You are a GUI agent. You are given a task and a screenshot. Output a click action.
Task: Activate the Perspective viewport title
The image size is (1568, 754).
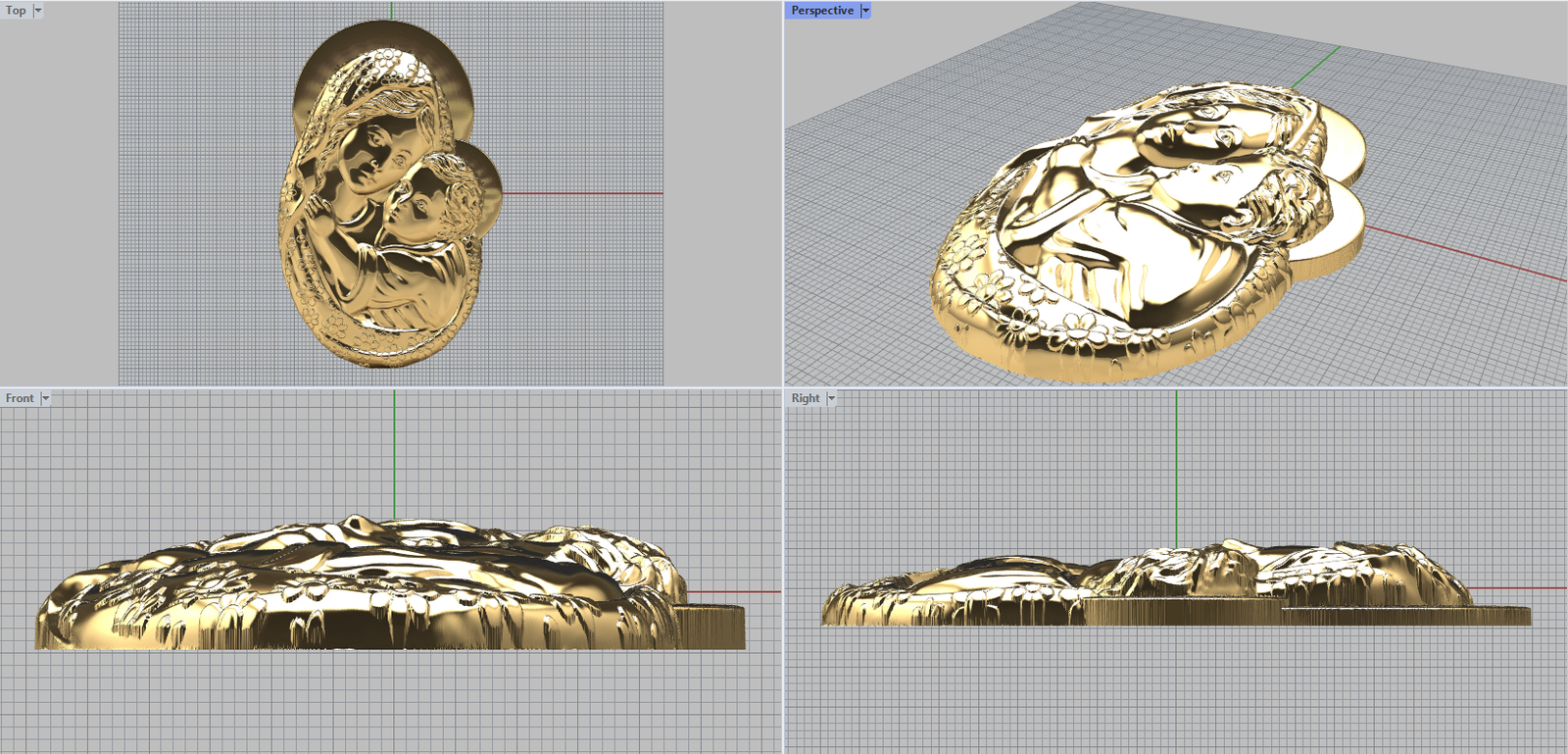821,11
